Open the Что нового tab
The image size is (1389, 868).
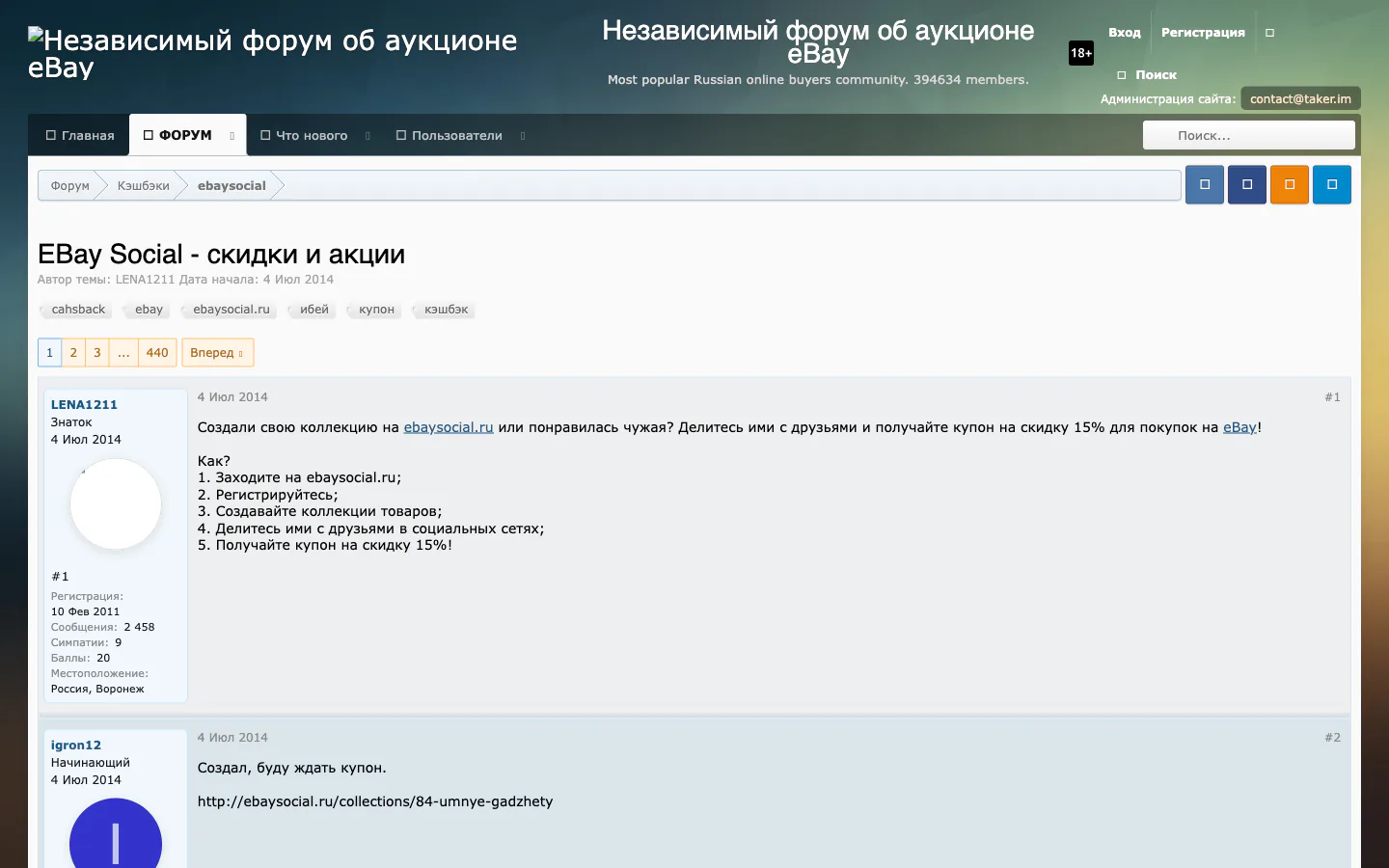[304, 135]
